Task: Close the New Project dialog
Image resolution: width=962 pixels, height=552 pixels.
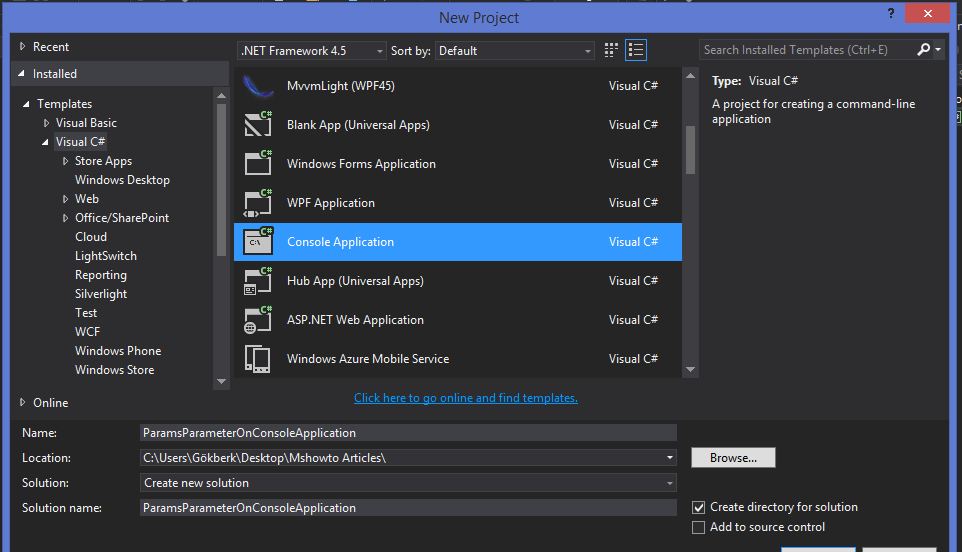Action: [x=928, y=13]
